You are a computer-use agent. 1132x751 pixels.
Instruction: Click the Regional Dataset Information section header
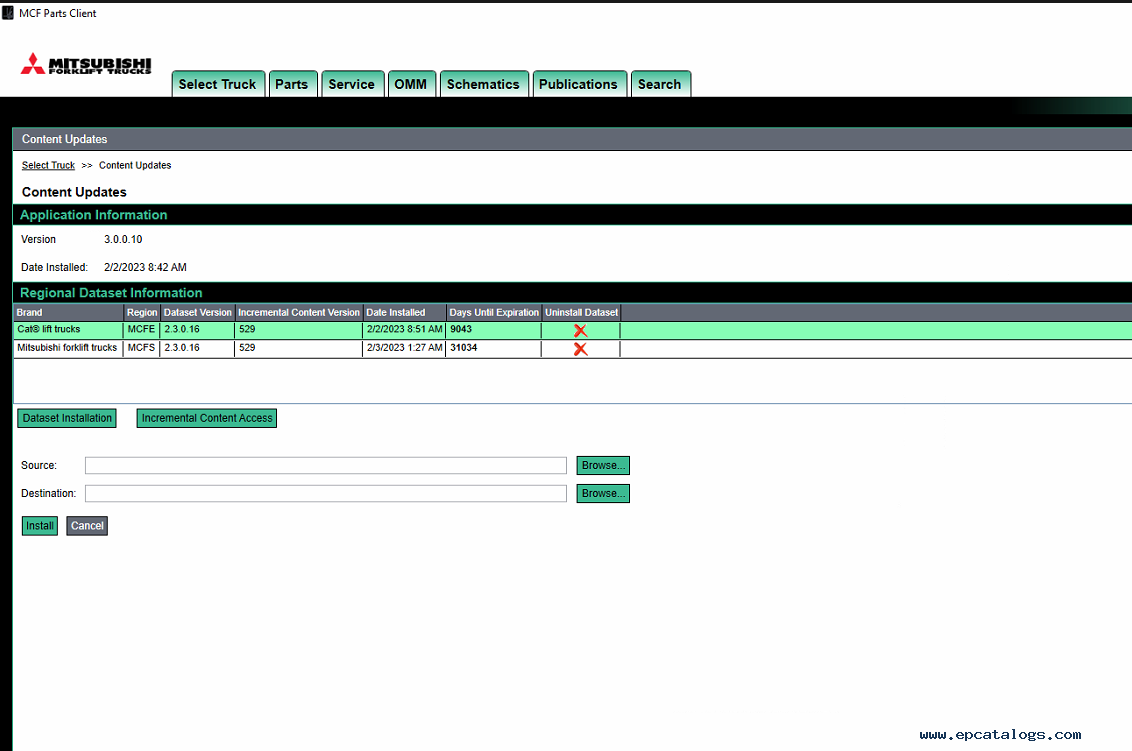point(572,293)
